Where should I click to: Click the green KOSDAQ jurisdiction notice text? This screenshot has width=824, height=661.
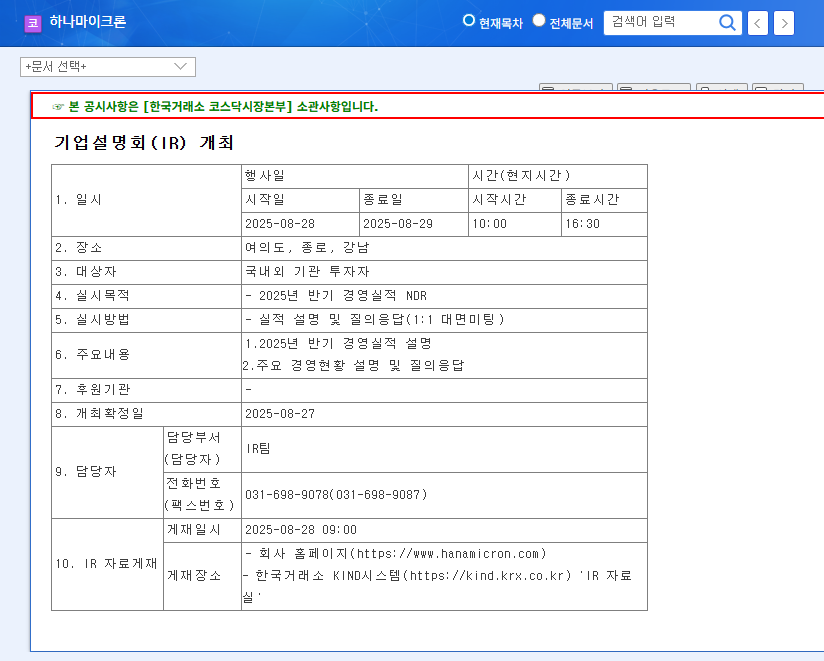223,107
